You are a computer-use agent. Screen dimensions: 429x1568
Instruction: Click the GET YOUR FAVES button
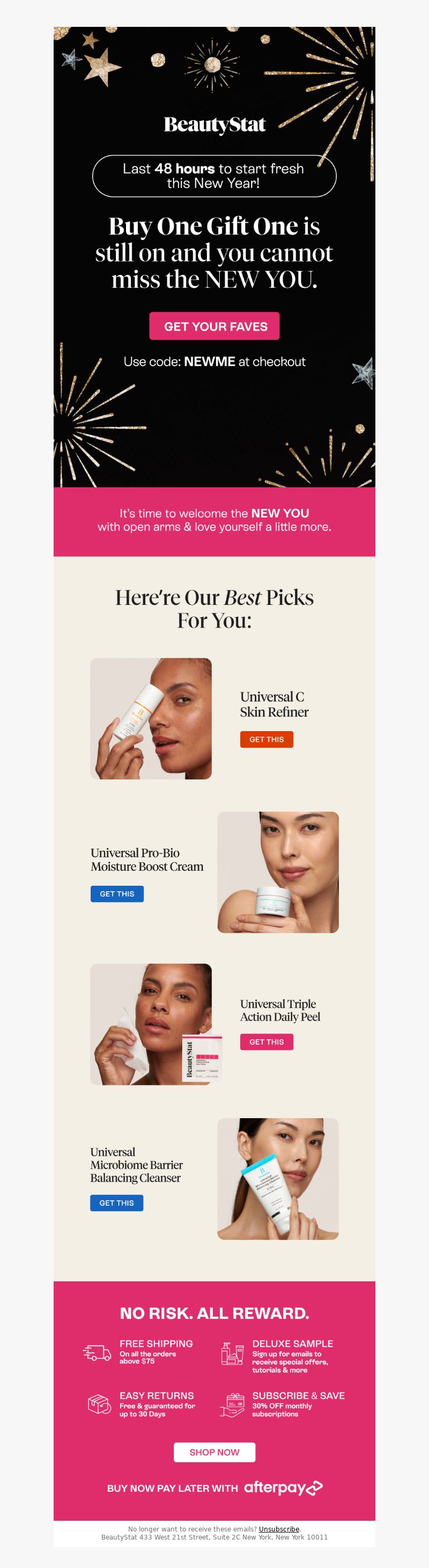pyautogui.click(x=214, y=326)
